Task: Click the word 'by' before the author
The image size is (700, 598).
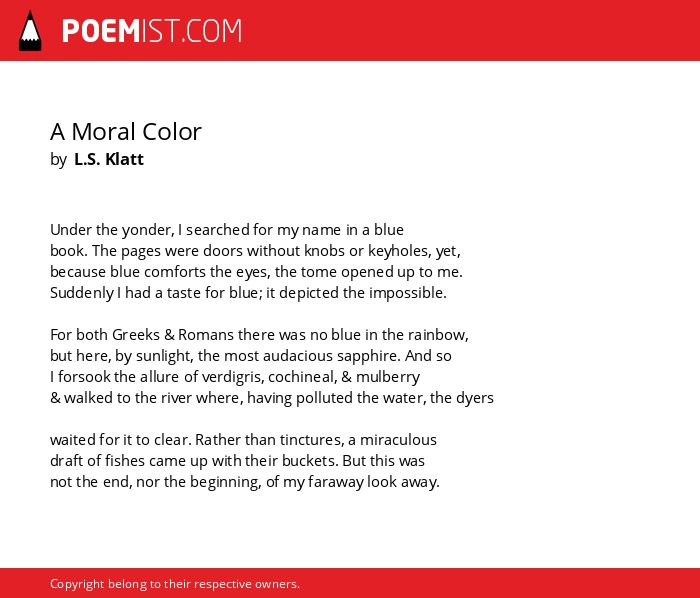Action: 58,160
